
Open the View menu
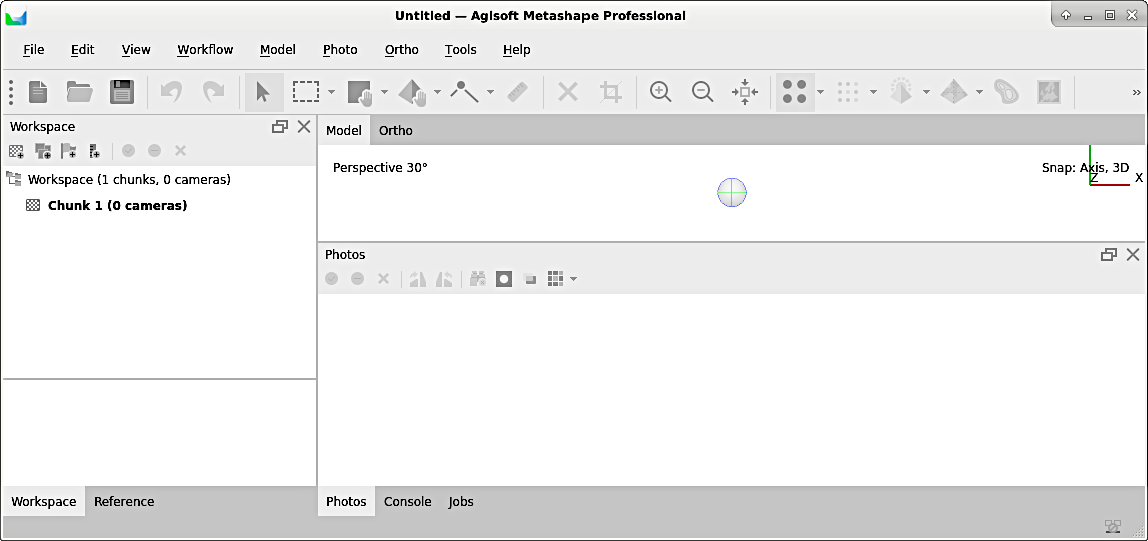pos(136,50)
